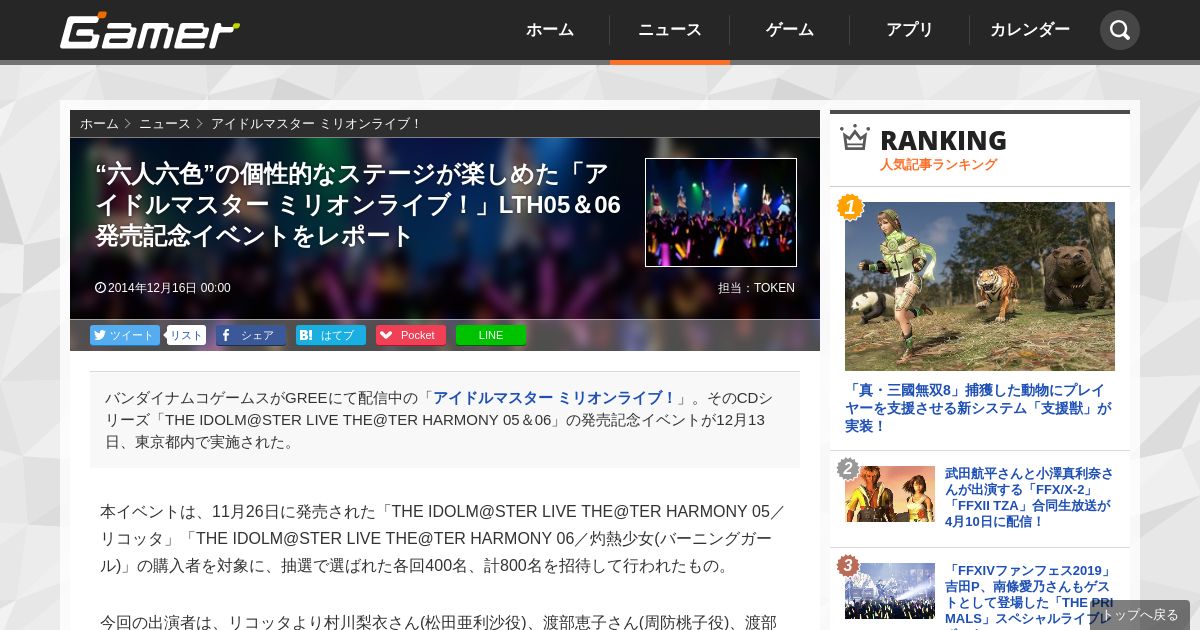This screenshot has height=630, width=1200.
Task: Open the search magnifier icon
Action: 1120,30
